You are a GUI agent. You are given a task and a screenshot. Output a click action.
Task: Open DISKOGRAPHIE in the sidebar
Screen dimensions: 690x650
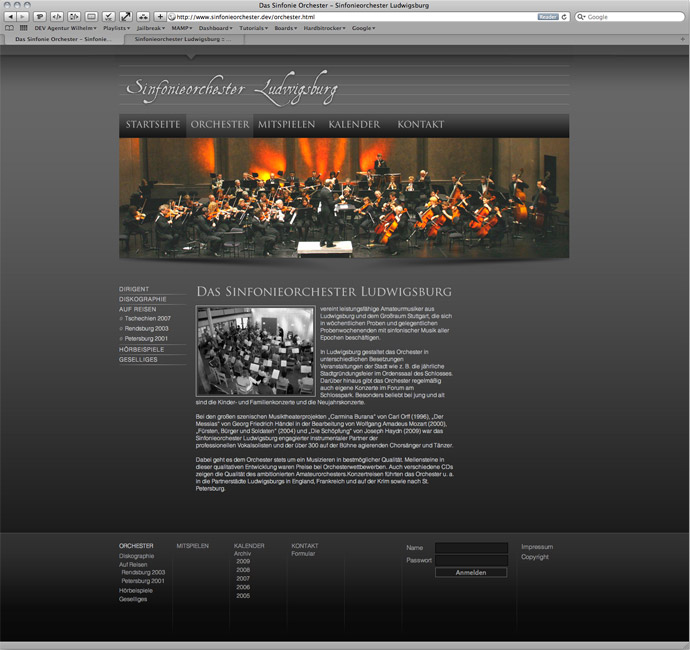(x=143, y=299)
